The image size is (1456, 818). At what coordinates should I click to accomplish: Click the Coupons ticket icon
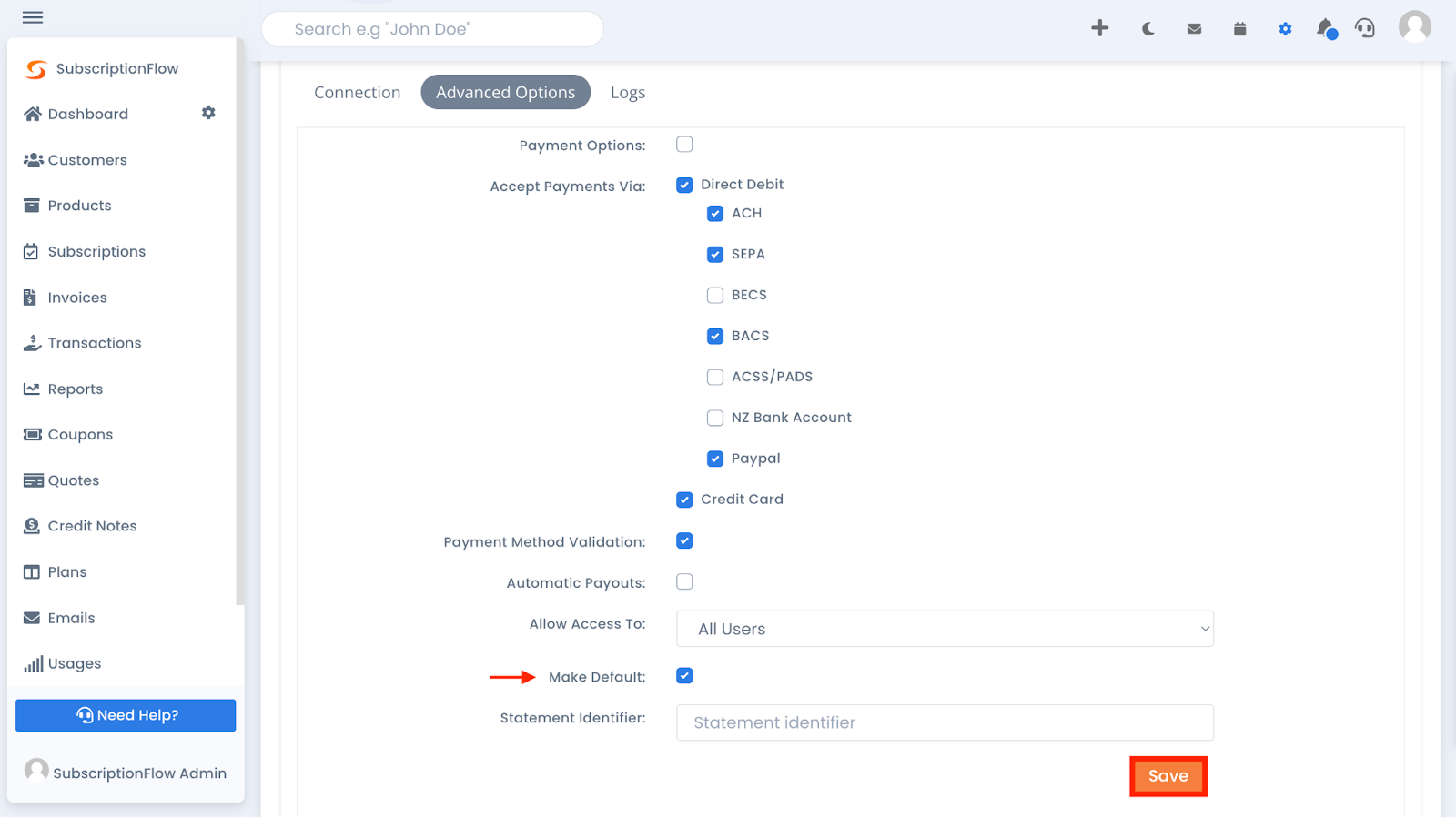[x=33, y=435]
